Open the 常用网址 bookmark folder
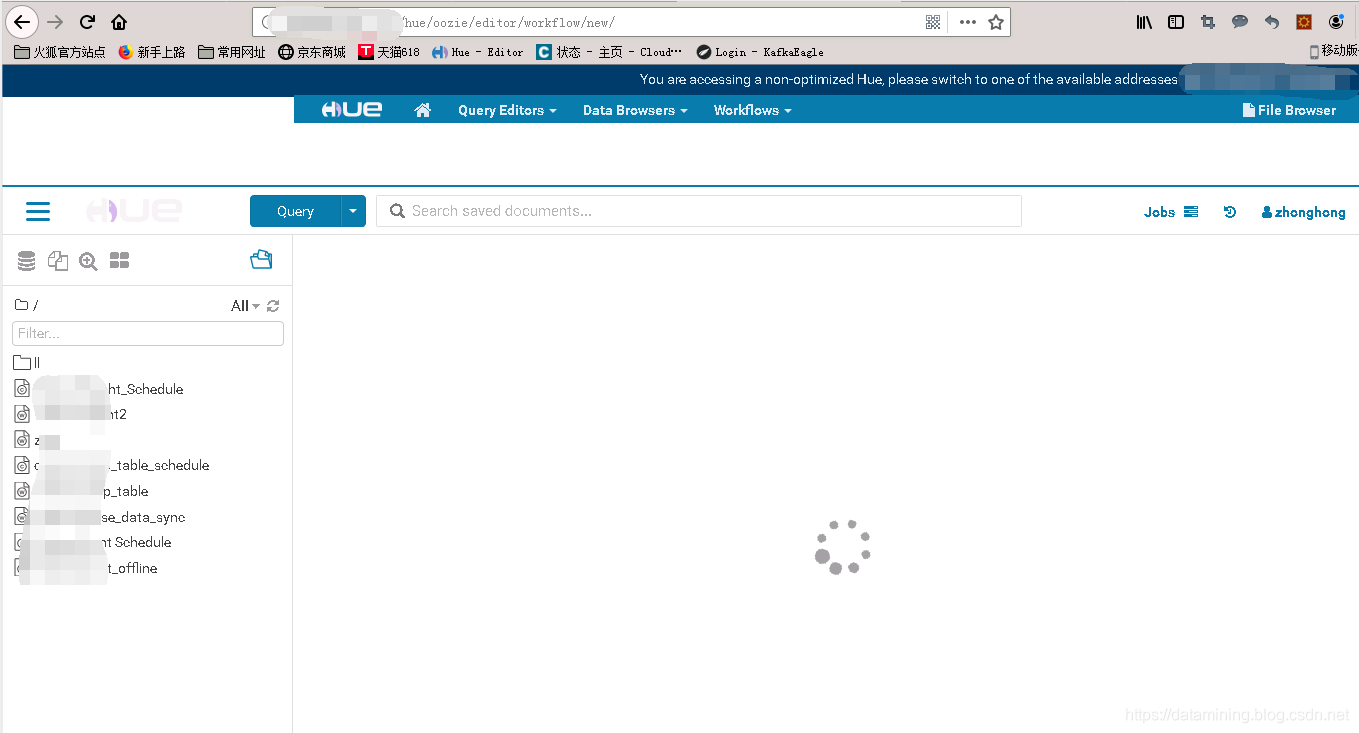This screenshot has height=733, width=1359. pyautogui.click(x=232, y=52)
